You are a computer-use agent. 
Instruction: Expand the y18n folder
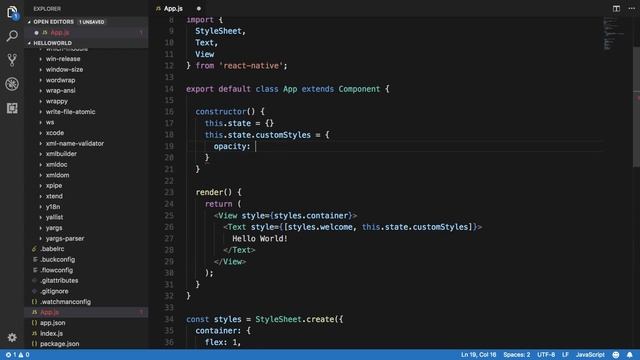(x=53, y=207)
